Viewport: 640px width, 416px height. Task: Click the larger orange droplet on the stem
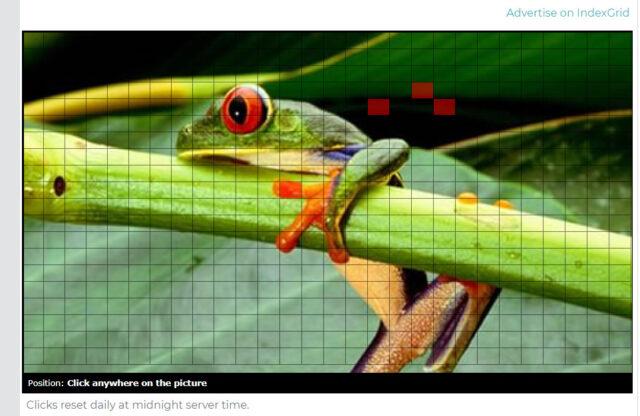tap(468, 198)
